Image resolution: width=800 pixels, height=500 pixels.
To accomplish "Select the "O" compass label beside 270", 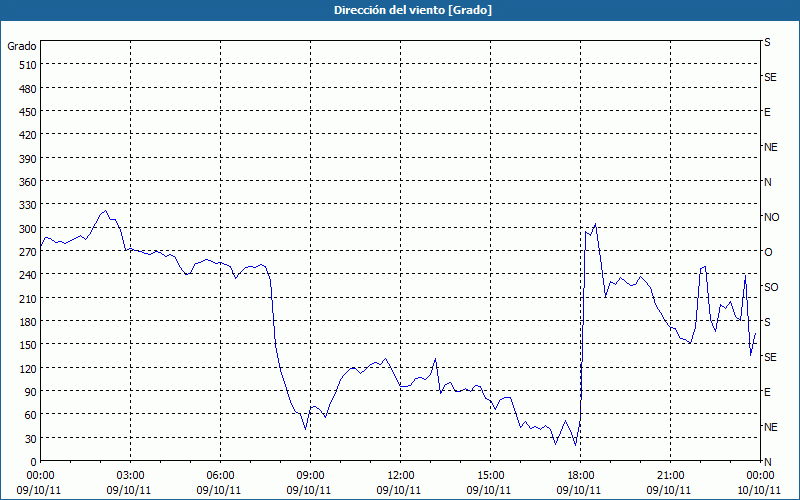I will (x=768, y=252).
